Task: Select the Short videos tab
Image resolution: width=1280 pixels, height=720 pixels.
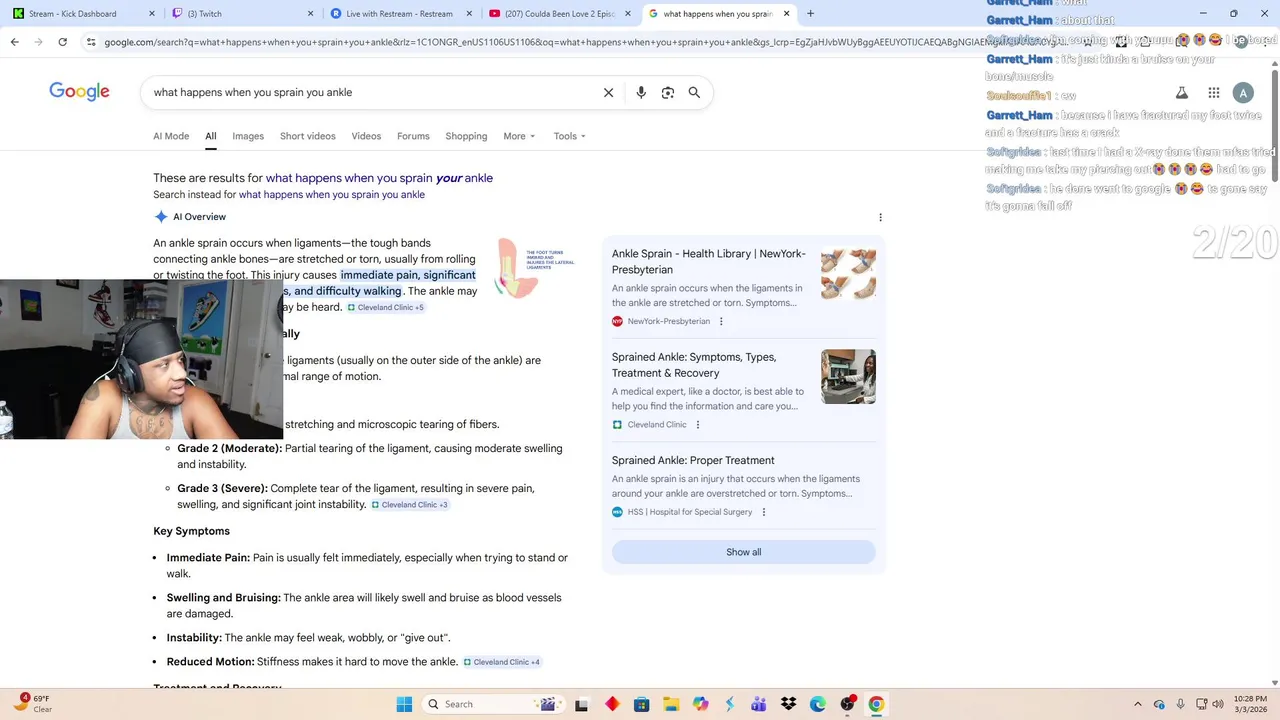Action: (308, 136)
